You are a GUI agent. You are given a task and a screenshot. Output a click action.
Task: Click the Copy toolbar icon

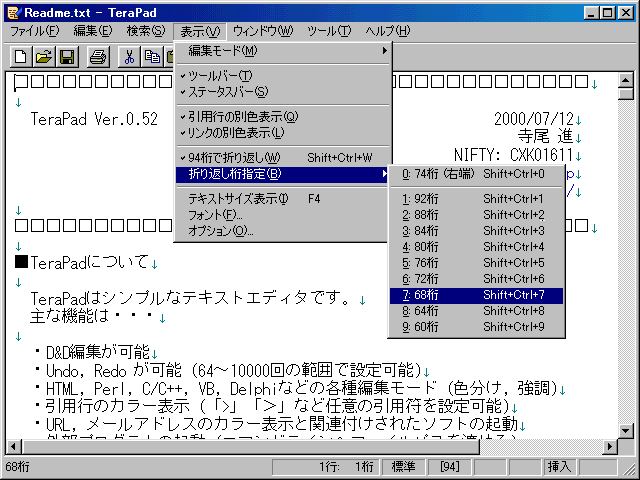(152, 57)
